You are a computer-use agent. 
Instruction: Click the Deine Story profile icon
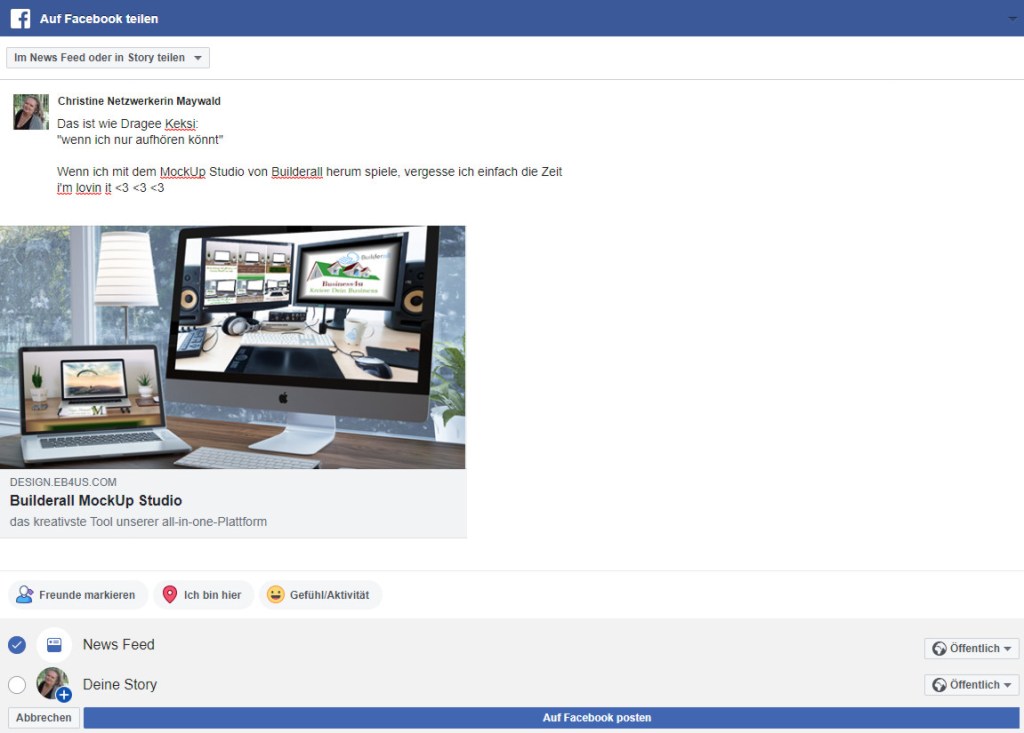point(53,684)
